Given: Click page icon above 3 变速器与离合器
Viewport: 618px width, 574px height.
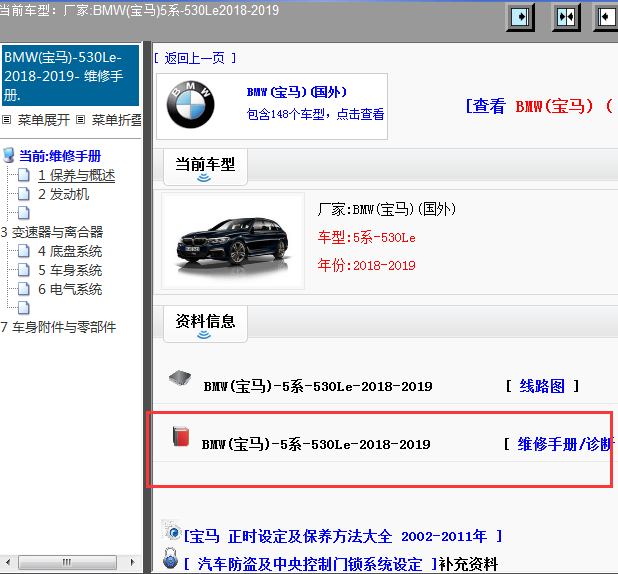Looking at the screenshot, I should pos(23,212).
